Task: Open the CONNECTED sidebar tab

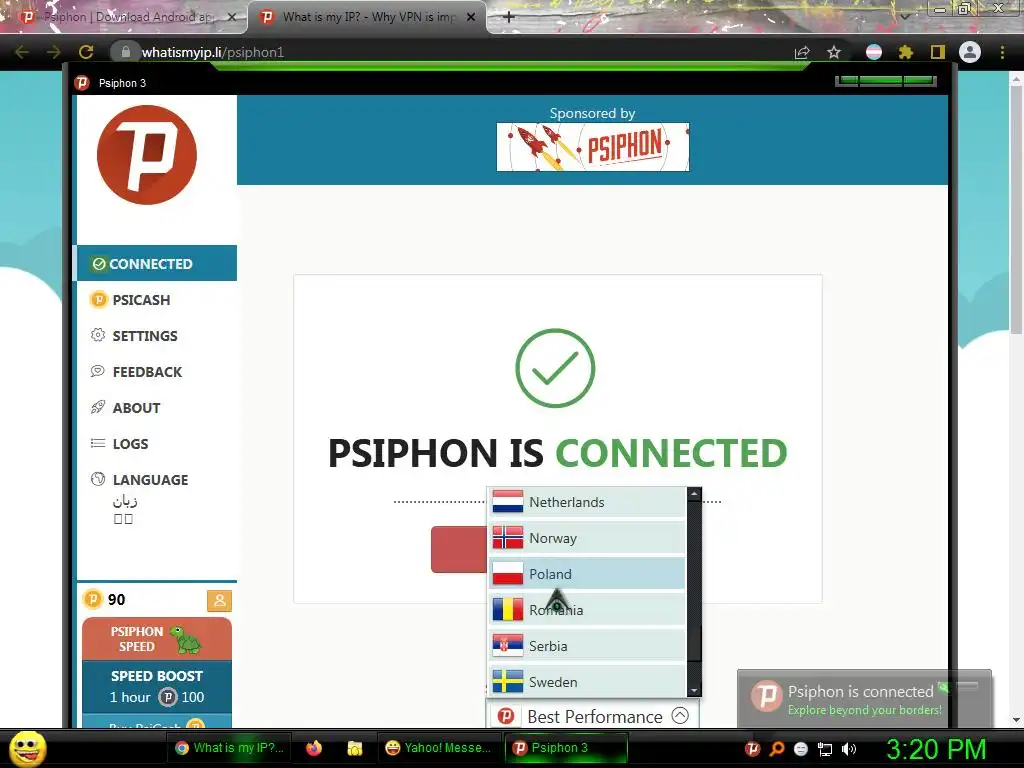Action: 157,263
